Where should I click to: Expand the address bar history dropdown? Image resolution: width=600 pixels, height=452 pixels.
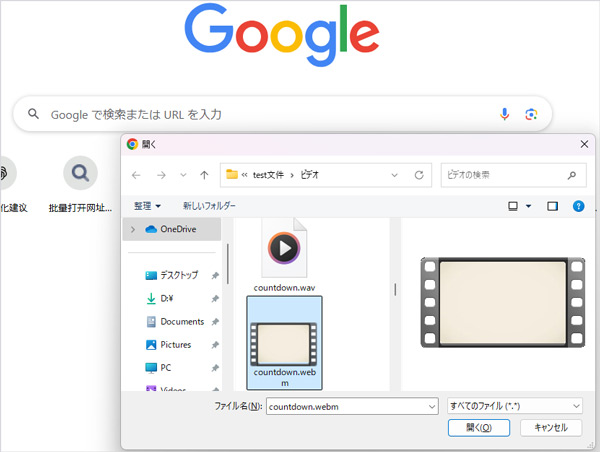[x=395, y=175]
